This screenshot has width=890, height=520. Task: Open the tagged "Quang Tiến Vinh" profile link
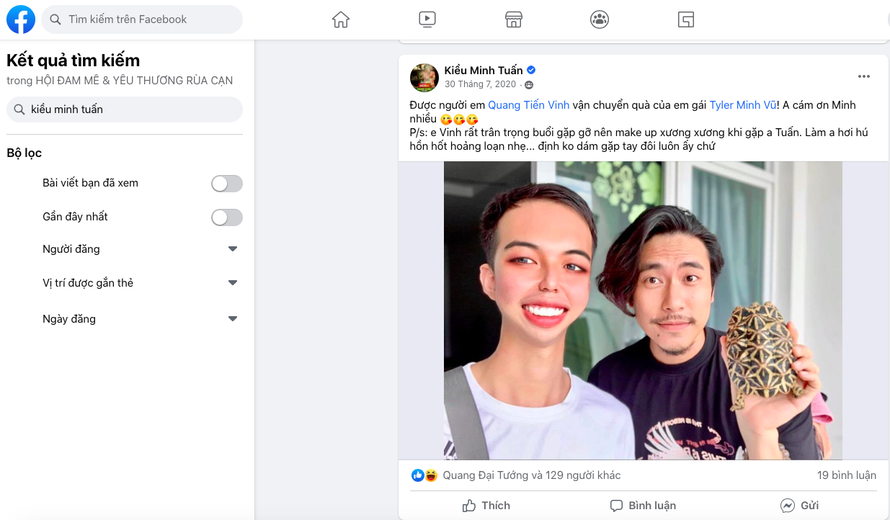coord(528,105)
